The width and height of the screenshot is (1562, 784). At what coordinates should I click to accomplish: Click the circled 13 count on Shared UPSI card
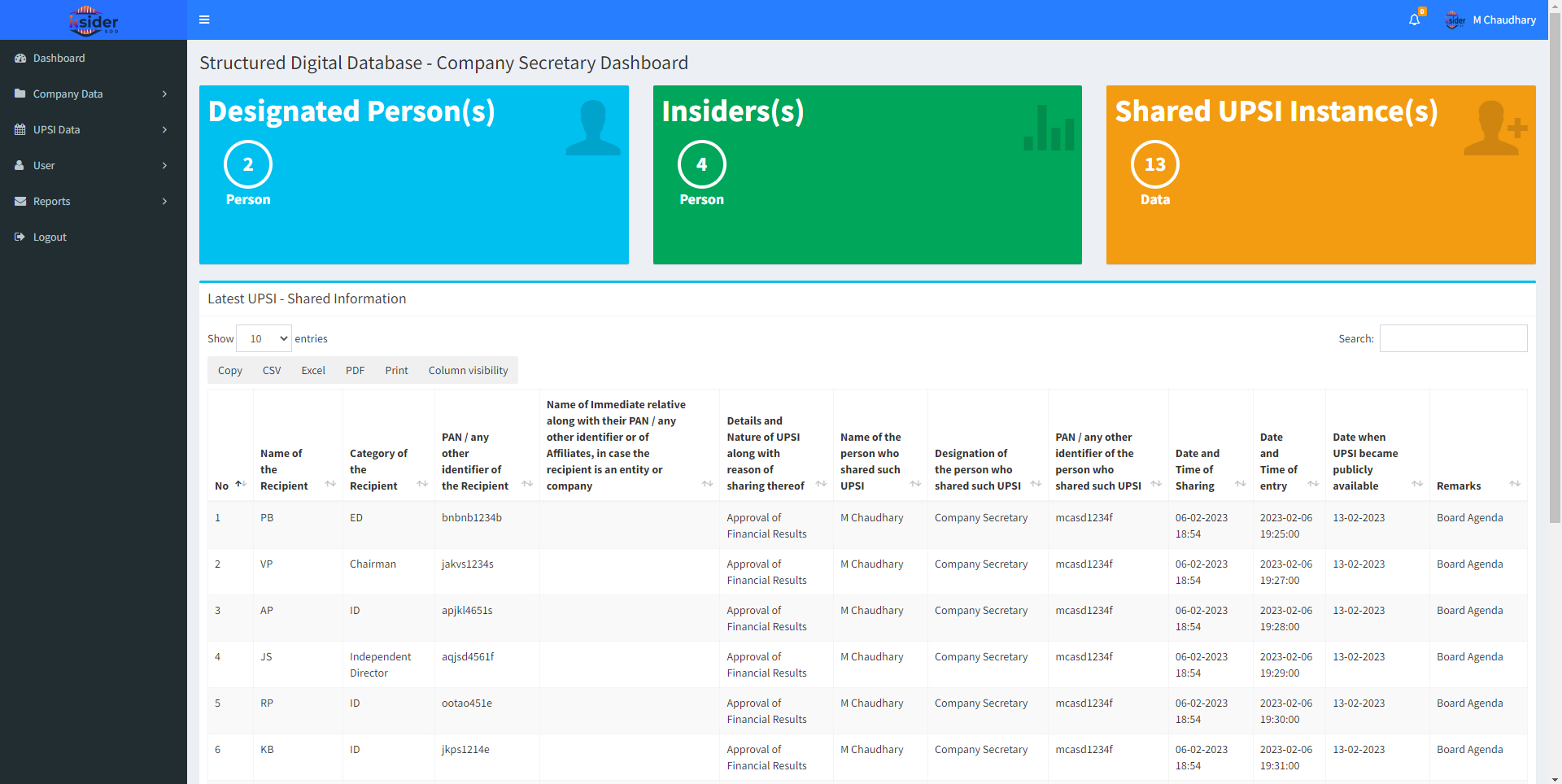pyautogui.click(x=1155, y=164)
